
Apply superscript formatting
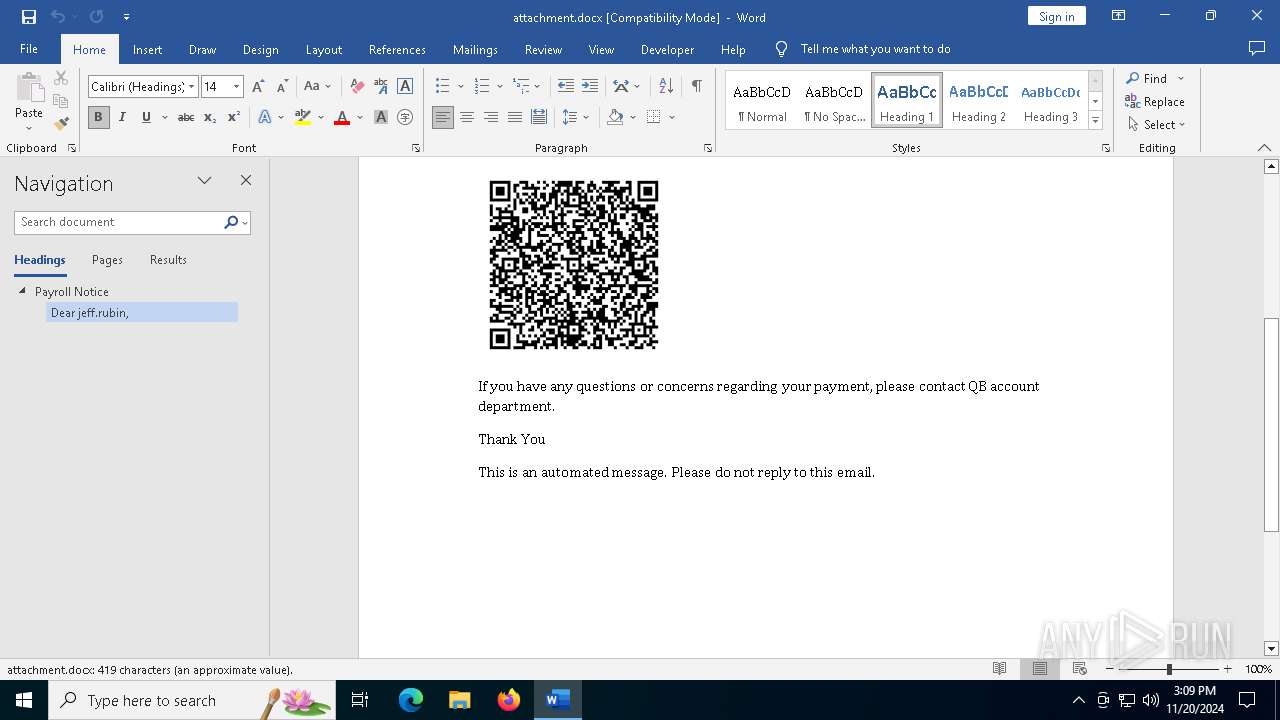[233, 117]
